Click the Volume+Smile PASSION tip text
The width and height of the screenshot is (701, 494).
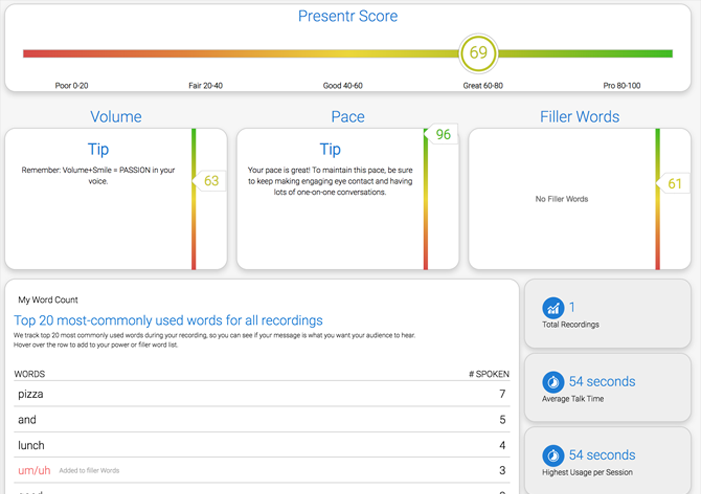click(98, 176)
